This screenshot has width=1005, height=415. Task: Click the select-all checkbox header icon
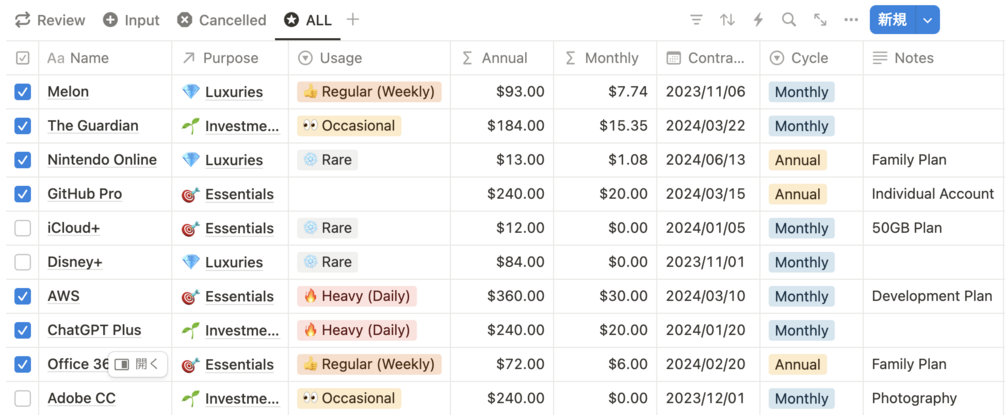[23, 58]
